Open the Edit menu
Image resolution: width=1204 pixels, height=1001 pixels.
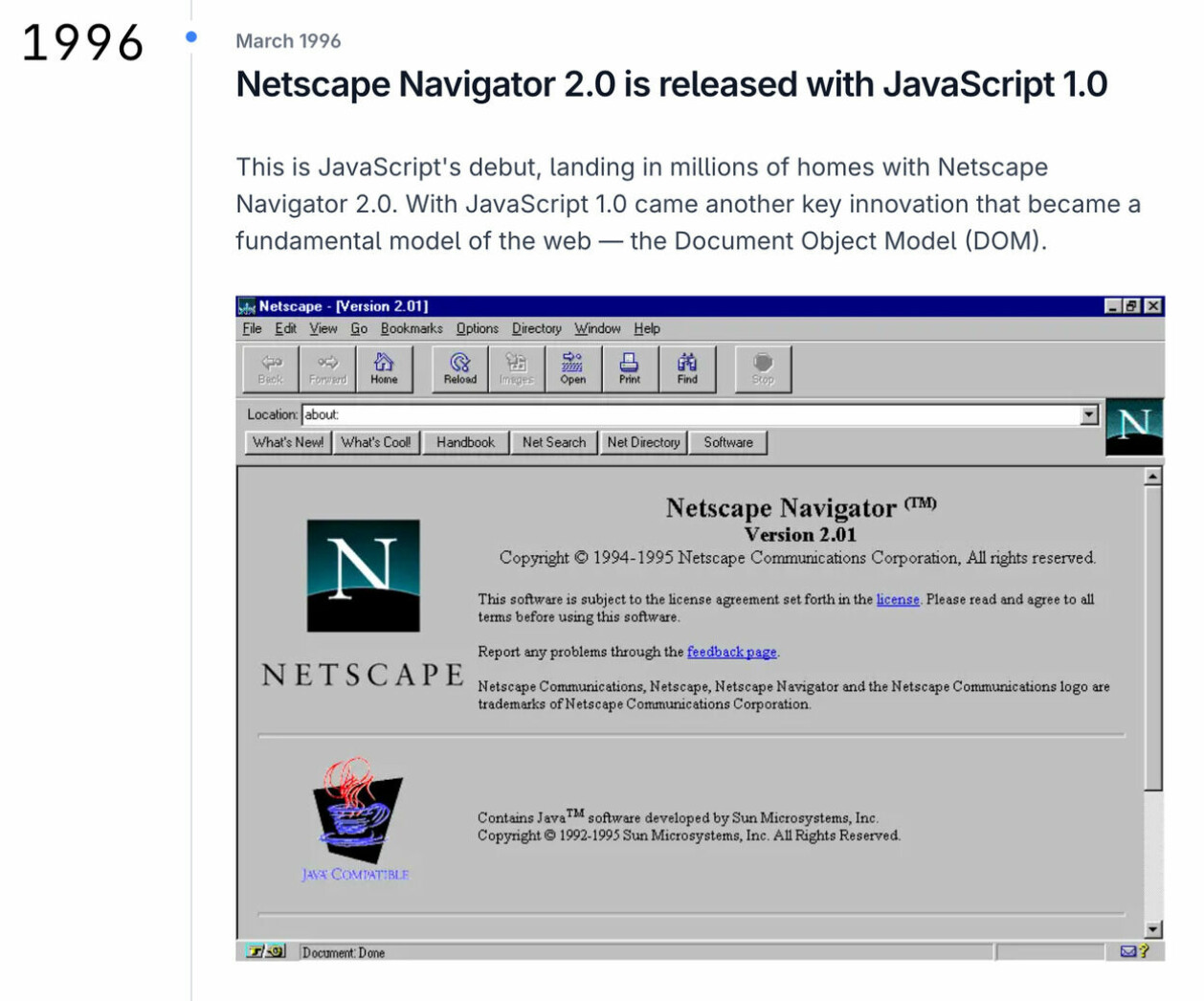[285, 328]
